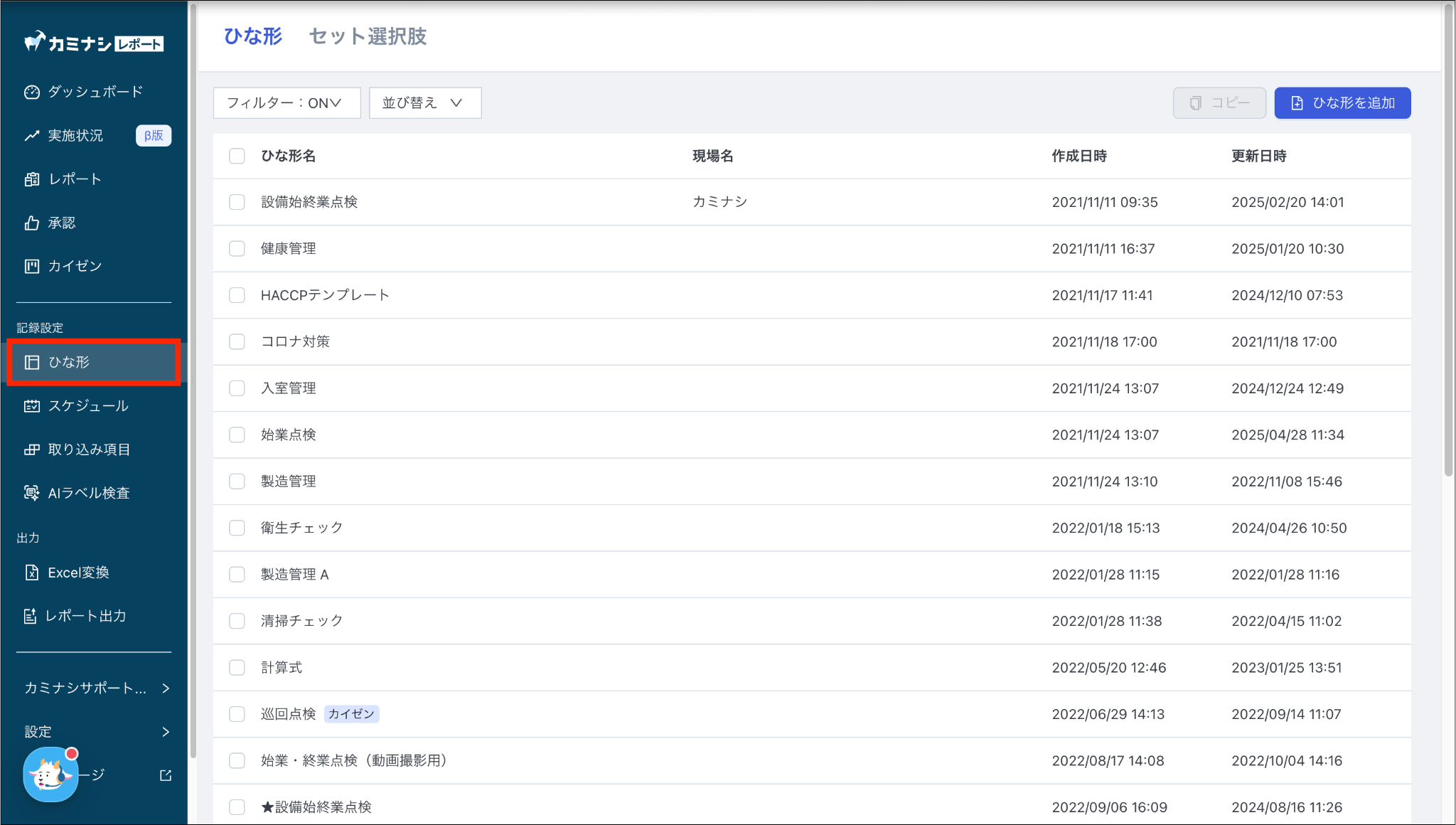This screenshot has height=825, width=1456.
Task: Click the cow mascot chat icon
Action: tap(50, 775)
